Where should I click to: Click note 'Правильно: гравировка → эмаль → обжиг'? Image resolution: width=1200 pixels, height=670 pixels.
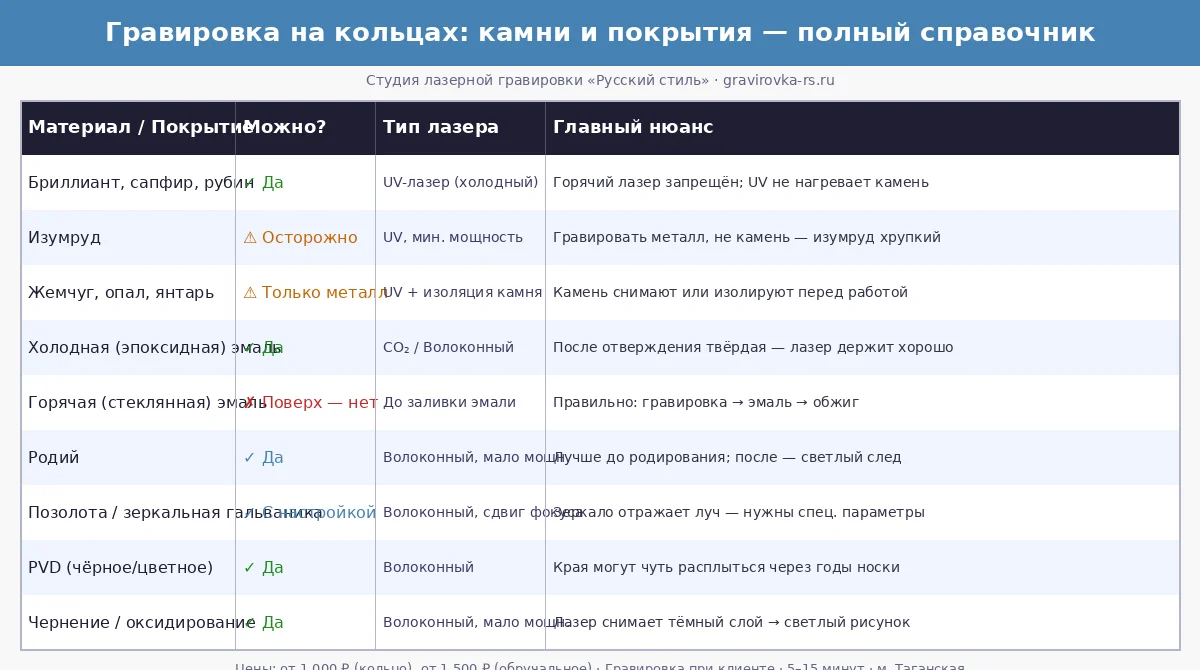click(x=706, y=403)
